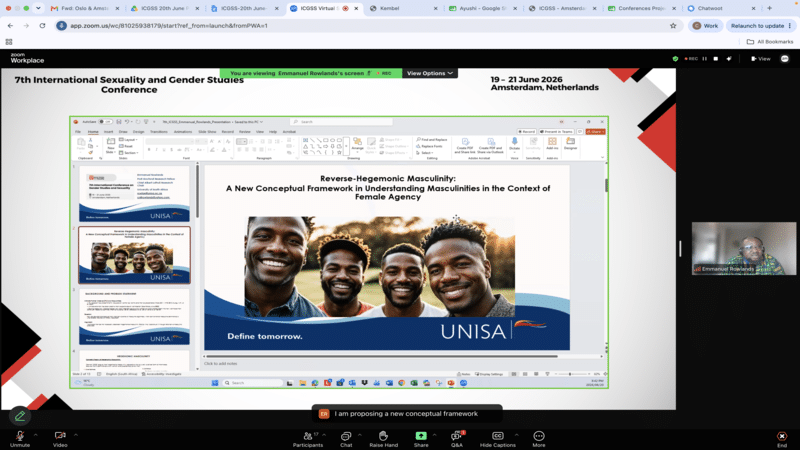Switch to the Conferences Project tab

point(642,8)
